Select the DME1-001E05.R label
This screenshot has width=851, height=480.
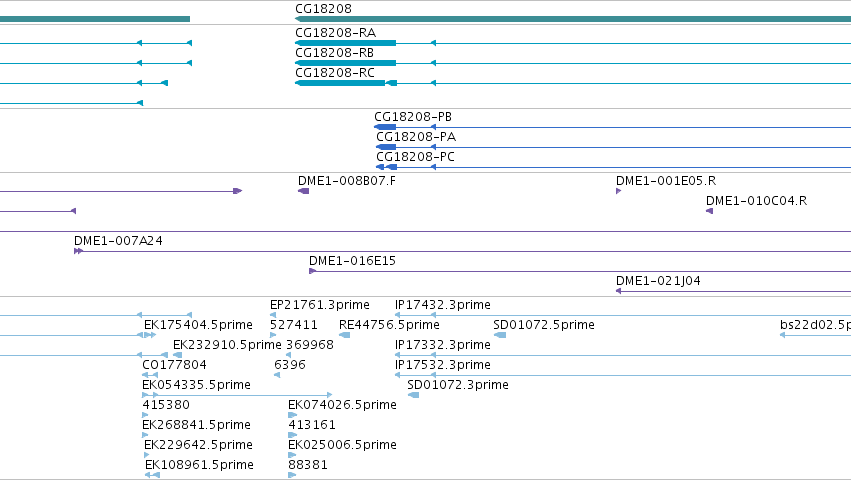[666, 181]
